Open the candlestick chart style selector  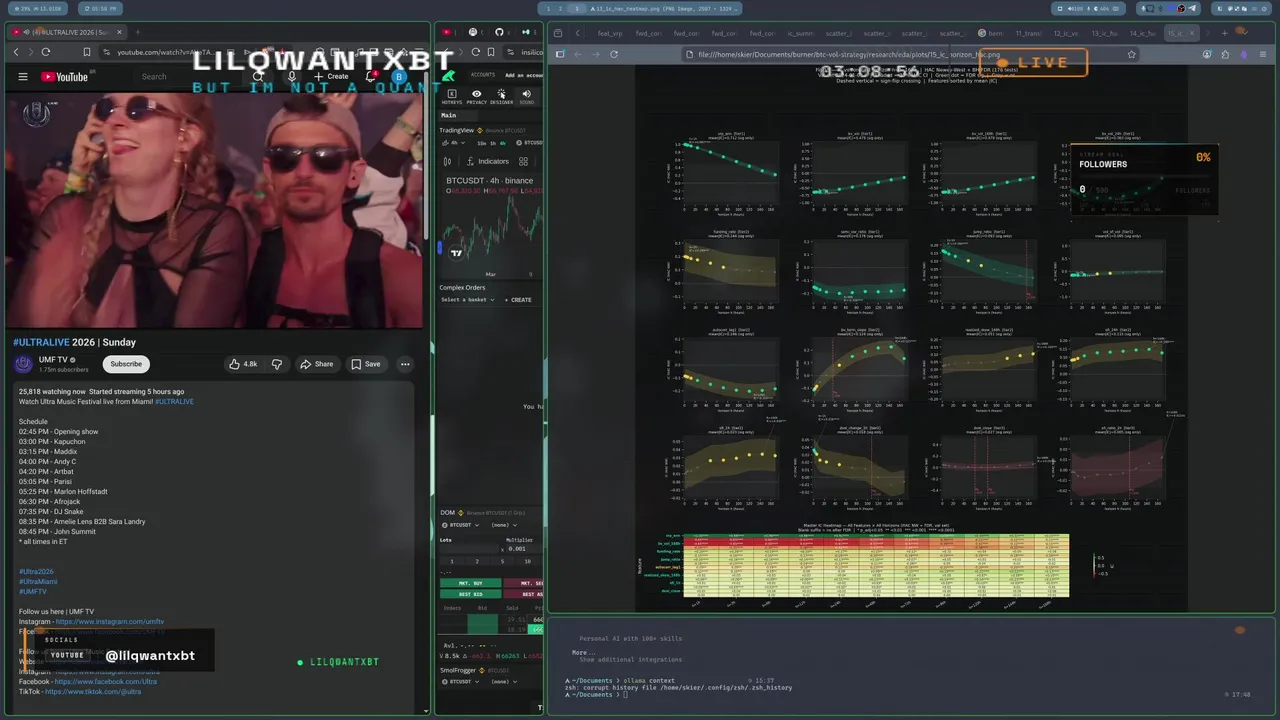(x=447, y=161)
